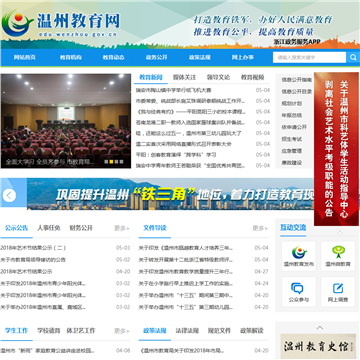Switch to the 学校德育 tab

(49, 331)
